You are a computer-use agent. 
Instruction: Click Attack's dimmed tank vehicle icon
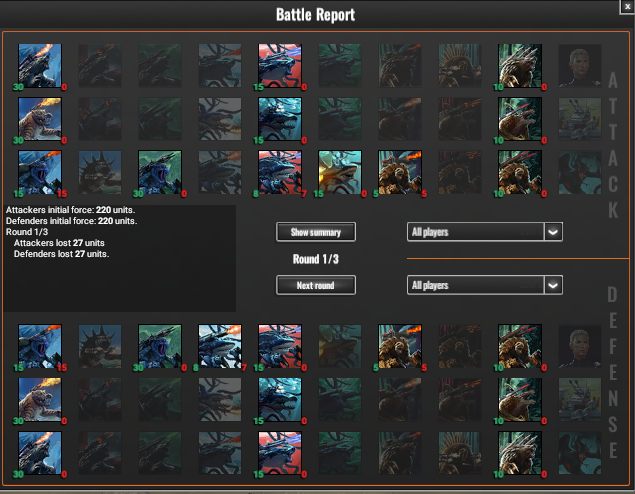pos(580,119)
